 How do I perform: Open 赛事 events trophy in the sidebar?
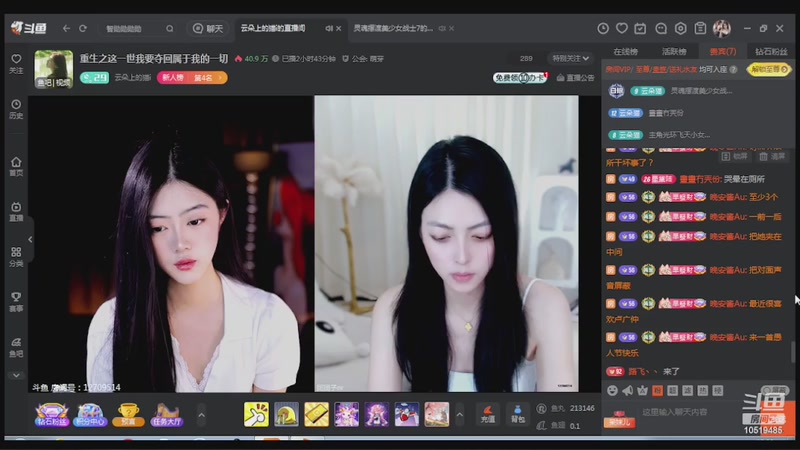(x=16, y=302)
